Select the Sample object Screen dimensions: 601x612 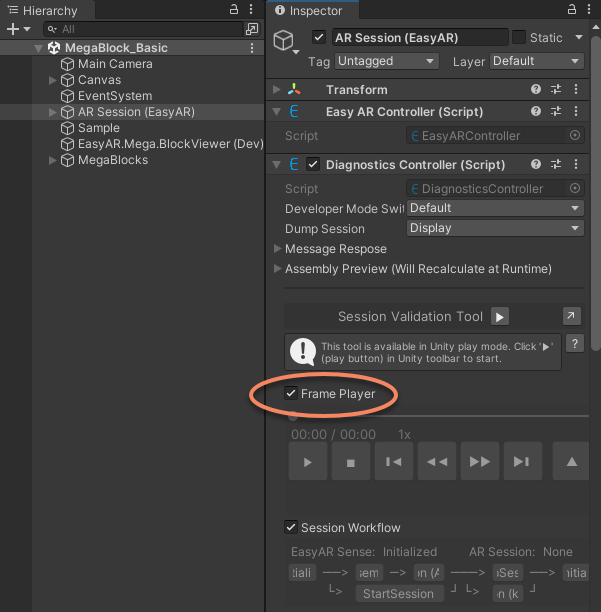[x=99, y=128]
